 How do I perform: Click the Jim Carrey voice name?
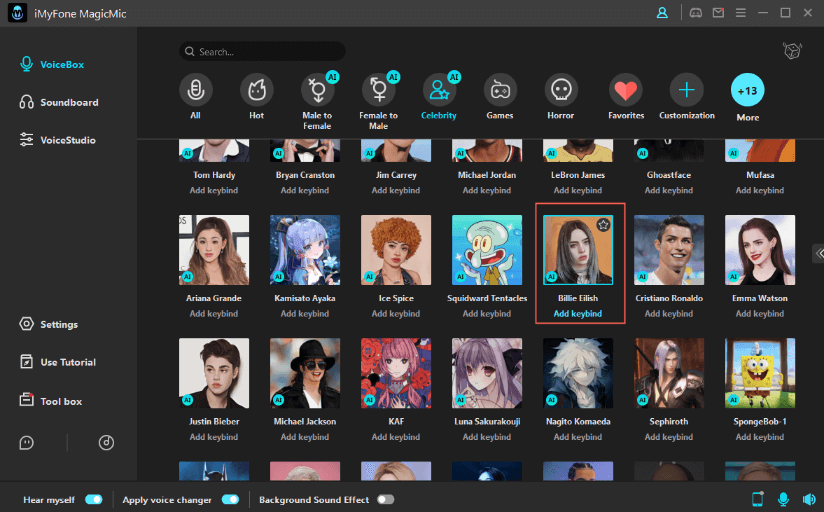pyautogui.click(x=396, y=175)
